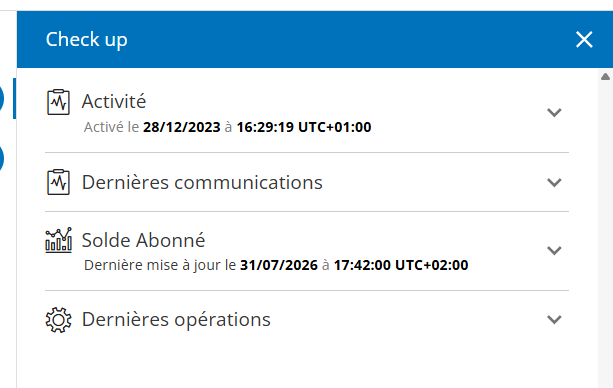The height and width of the screenshot is (388, 613).
Task: Expand the Activité section chevron
Action: tap(554, 113)
